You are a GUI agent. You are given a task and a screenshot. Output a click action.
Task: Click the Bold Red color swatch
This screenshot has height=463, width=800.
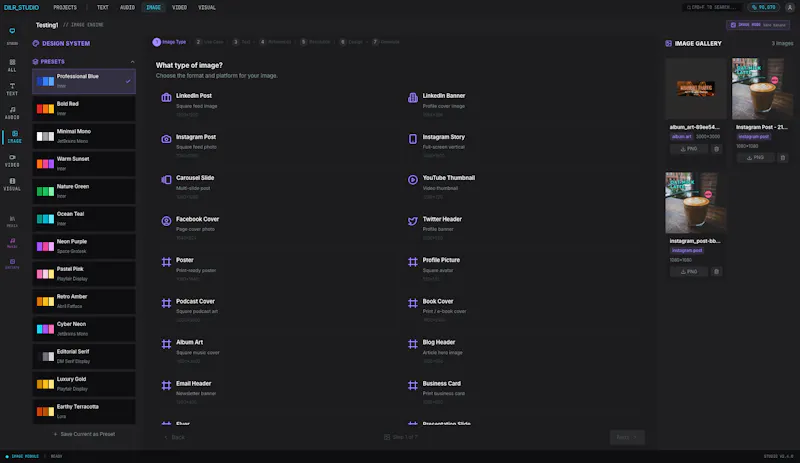[x=45, y=109]
